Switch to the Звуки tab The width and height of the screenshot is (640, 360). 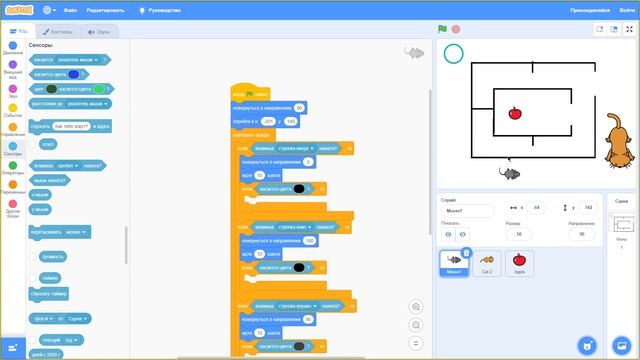(x=99, y=31)
